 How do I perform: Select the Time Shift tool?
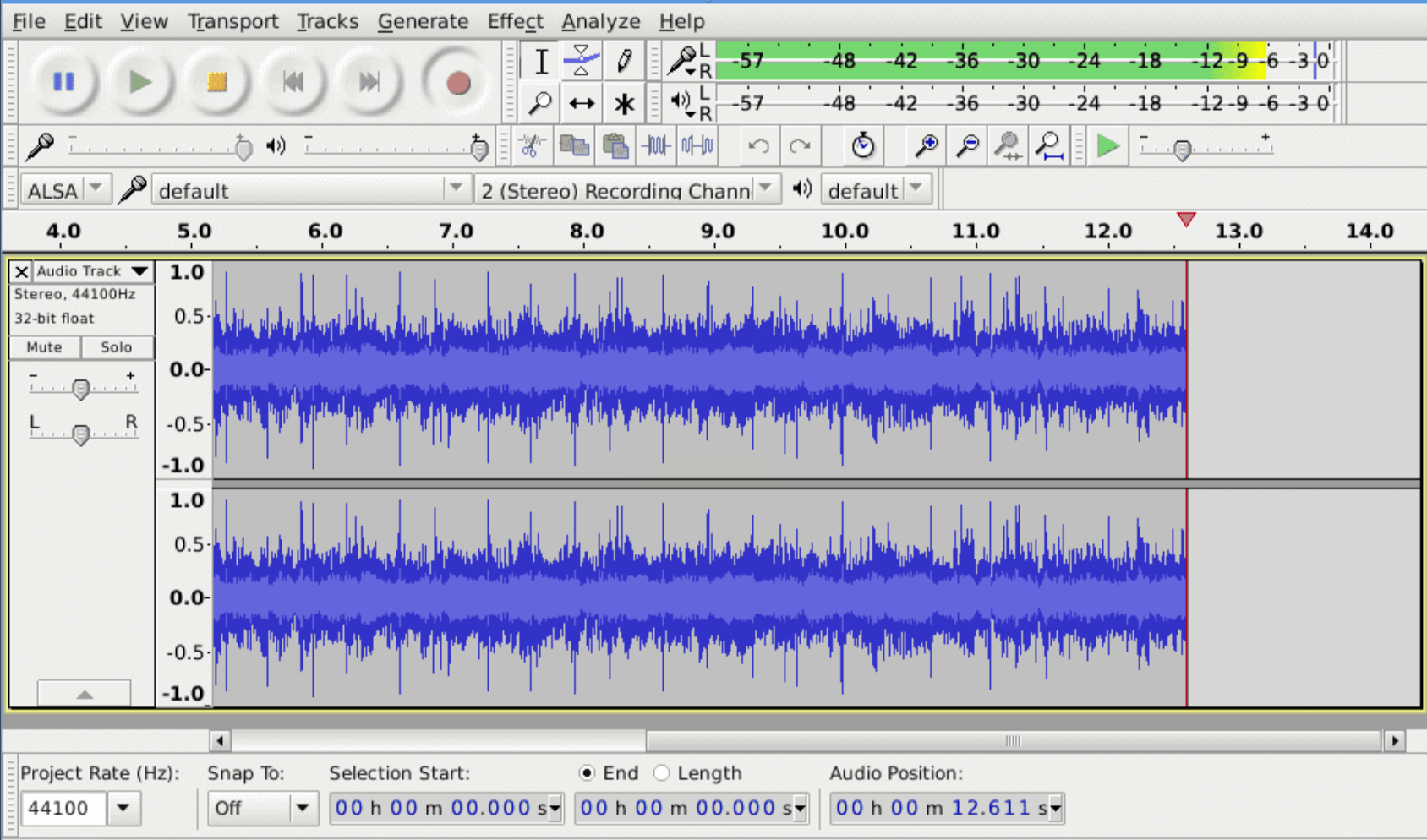click(581, 104)
